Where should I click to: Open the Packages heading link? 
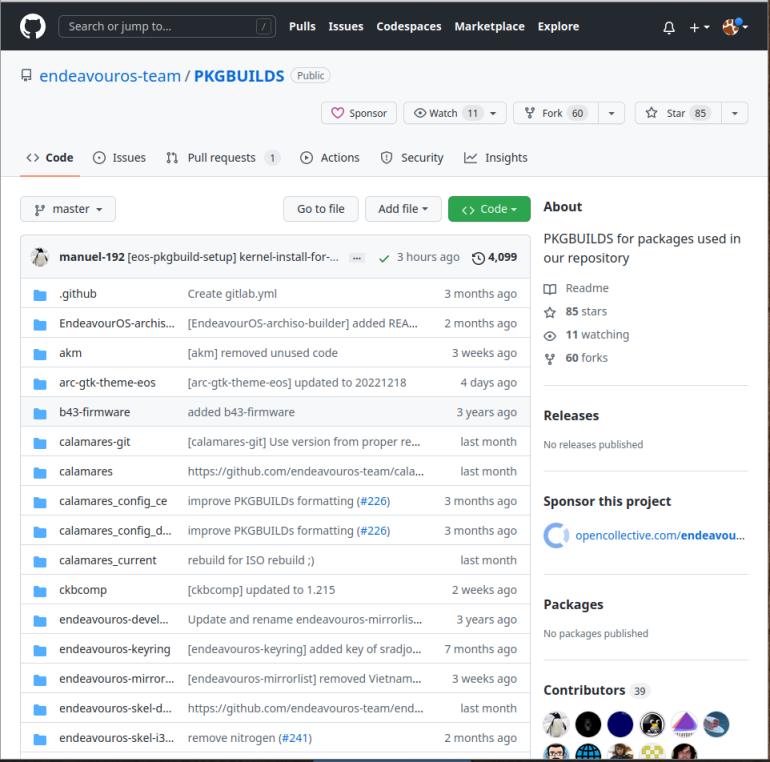point(573,604)
